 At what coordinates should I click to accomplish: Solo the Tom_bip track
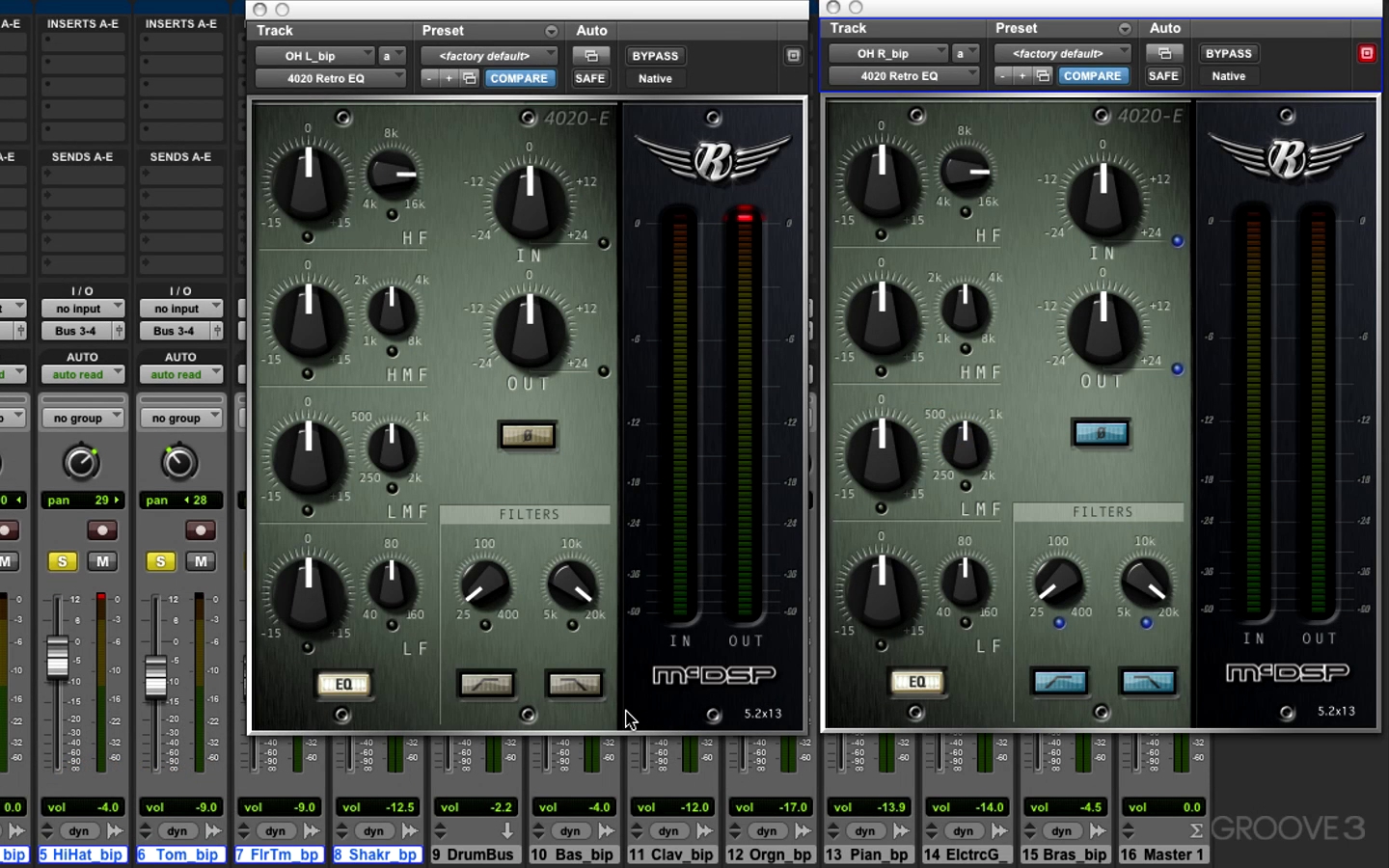pos(161,561)
